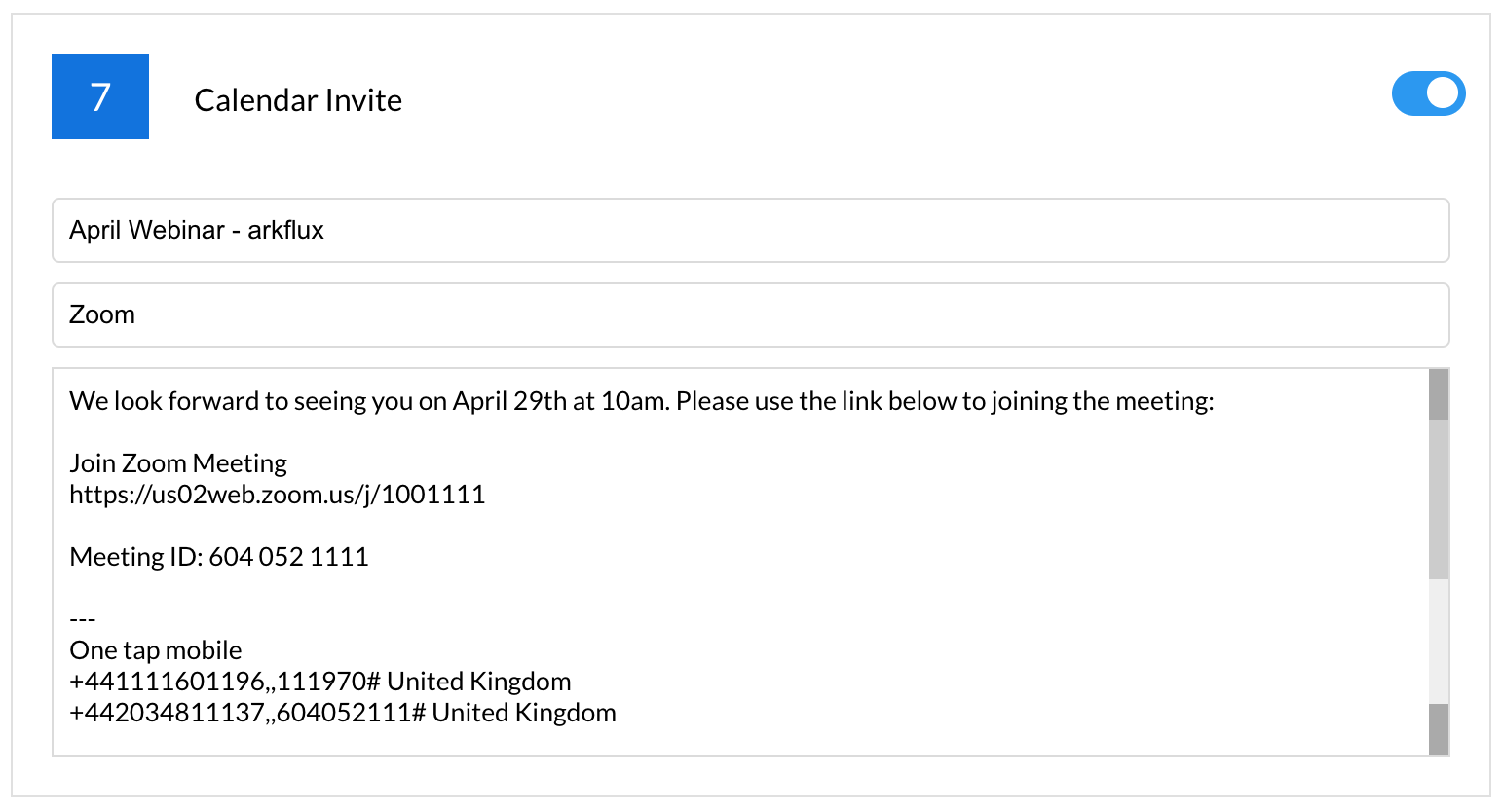Focus the April Webinar title field
Viewport: 1502px width, 812px height.
coord(750,230)
